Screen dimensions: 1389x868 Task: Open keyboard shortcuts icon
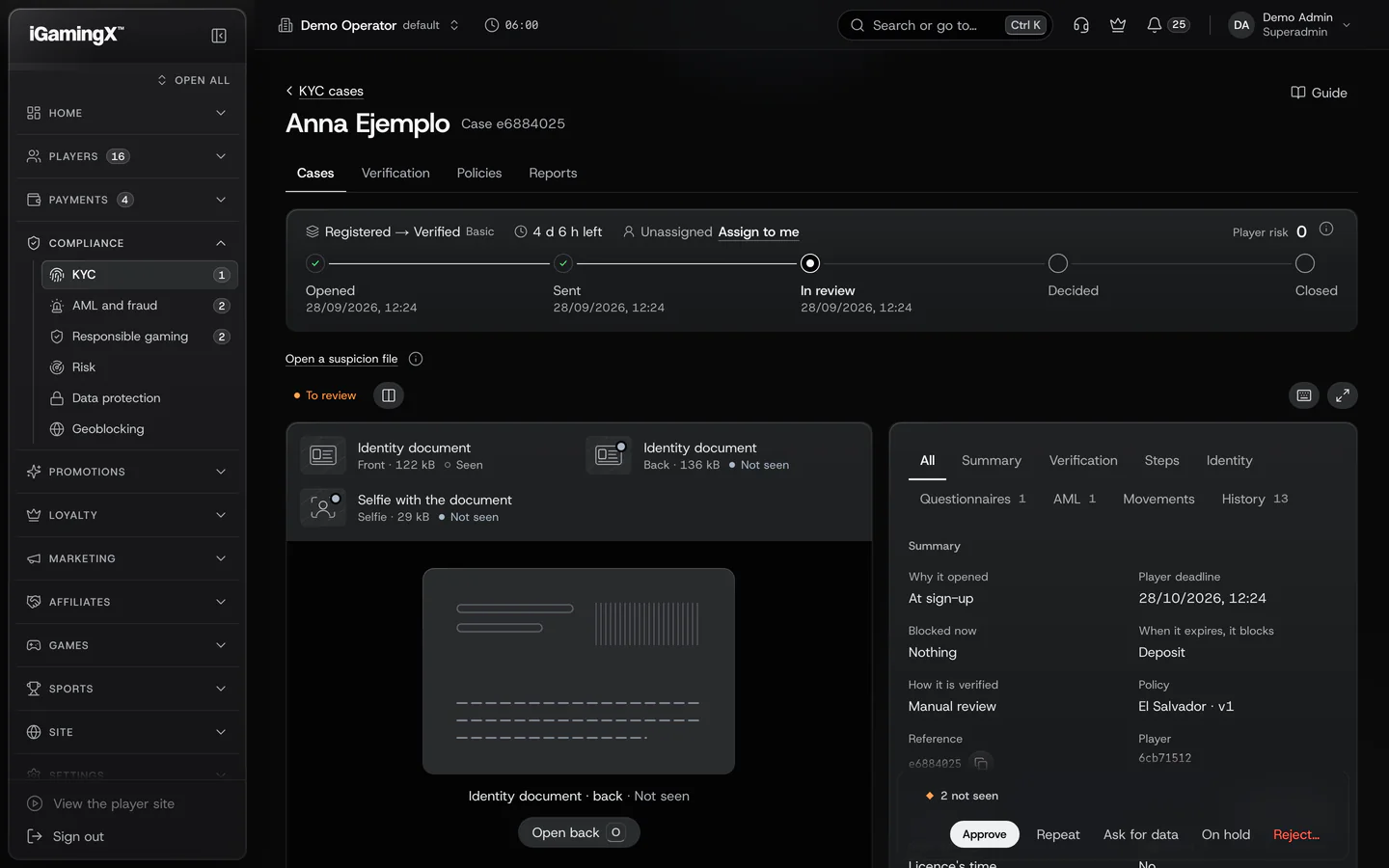[1304, 395]
